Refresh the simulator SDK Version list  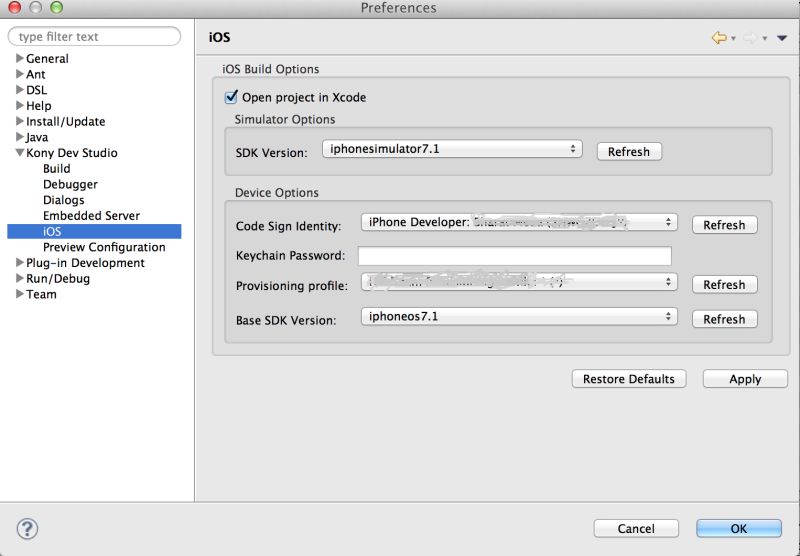point(629,151)
